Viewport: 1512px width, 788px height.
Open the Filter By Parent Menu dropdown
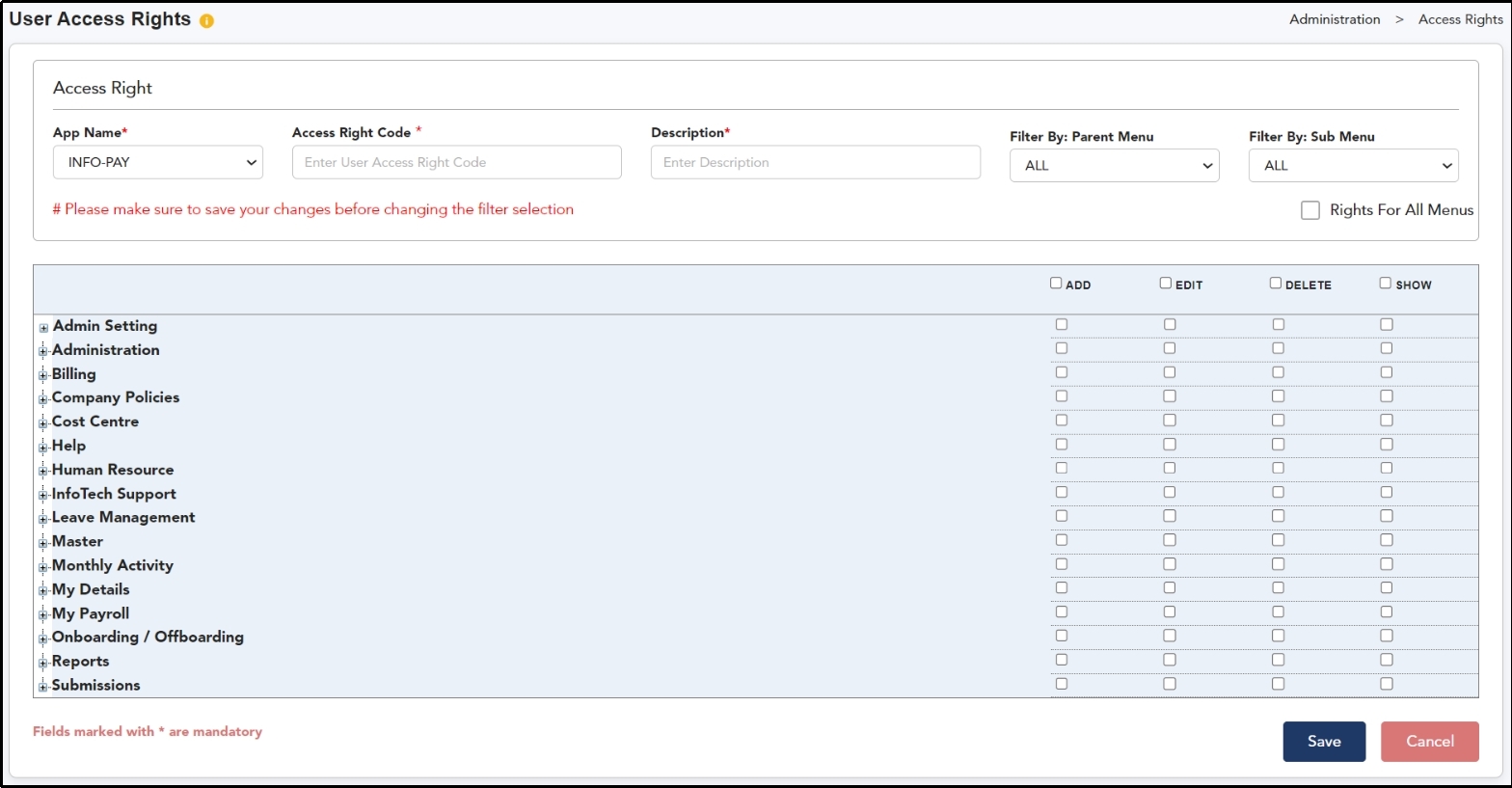(1114, 166)
